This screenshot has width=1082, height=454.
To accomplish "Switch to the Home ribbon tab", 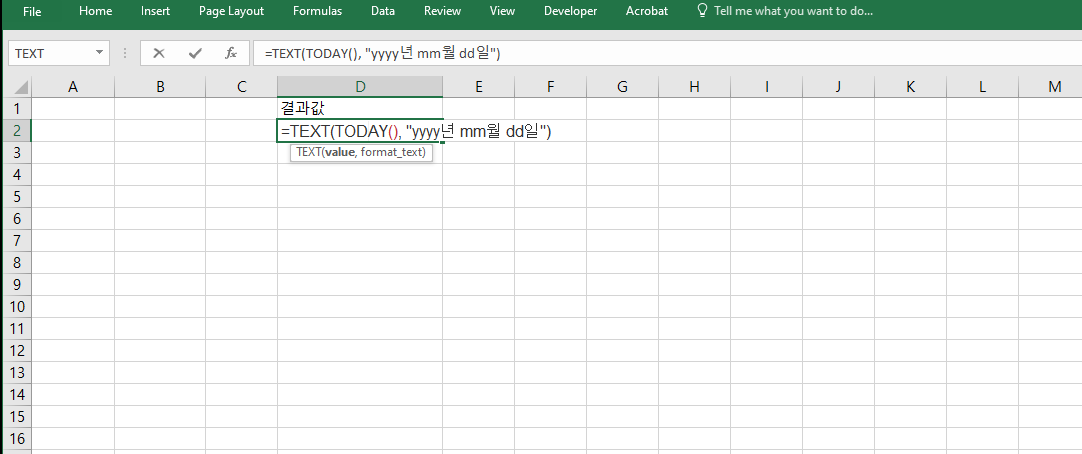I will [x=95, y=11].
